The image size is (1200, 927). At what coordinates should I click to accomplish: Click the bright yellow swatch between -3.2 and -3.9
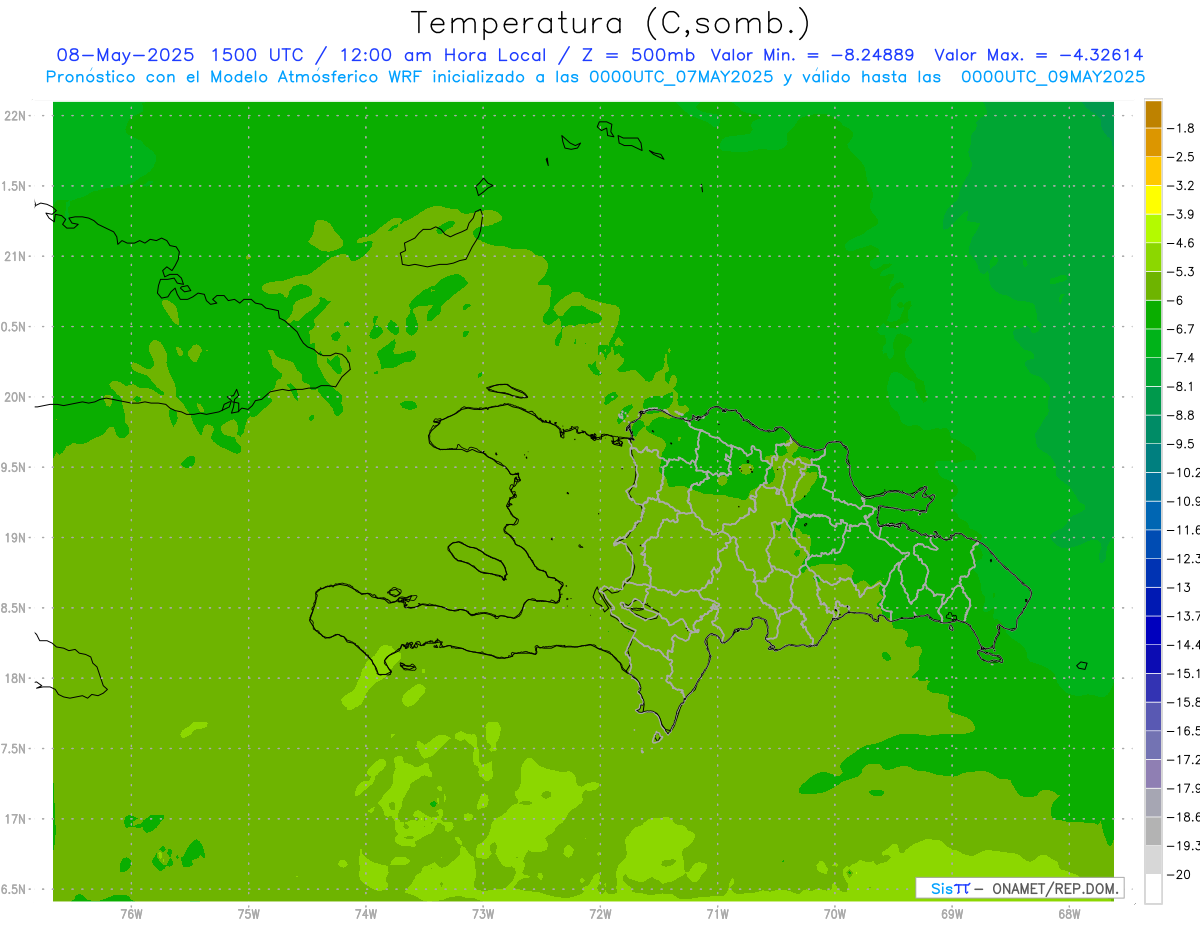pos(1153,200)
